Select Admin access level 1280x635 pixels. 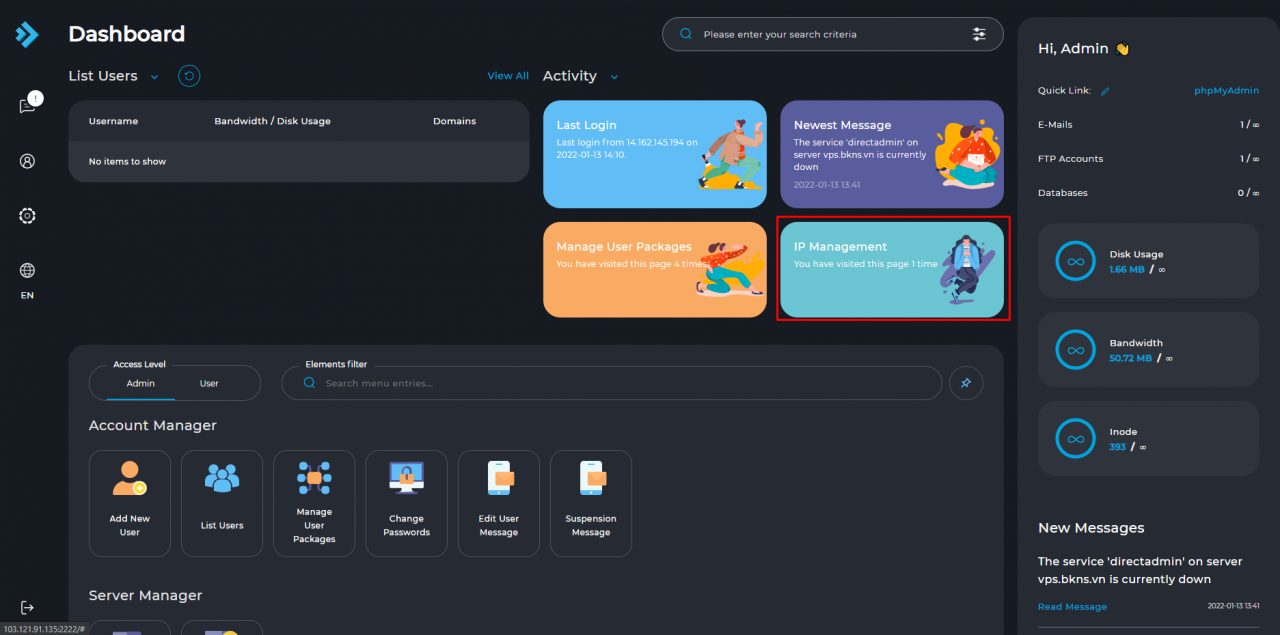click(x=140, y=383)
